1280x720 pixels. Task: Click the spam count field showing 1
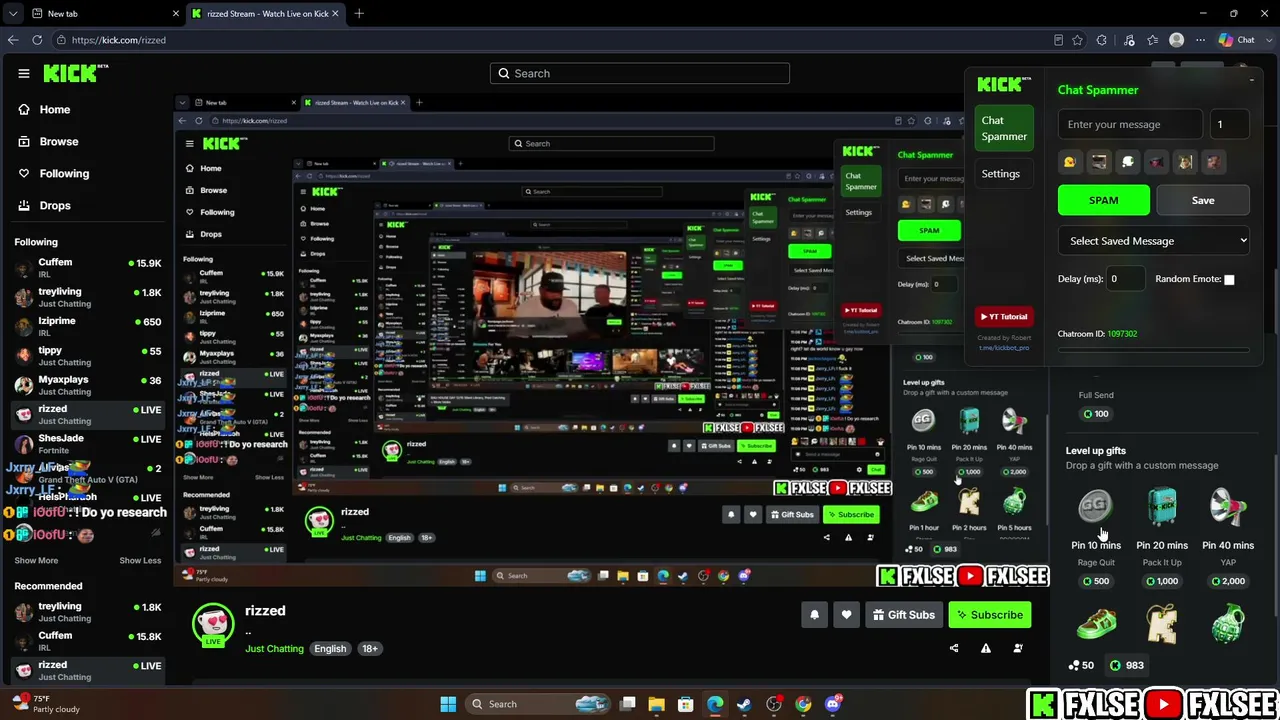tap(1230, 124)
